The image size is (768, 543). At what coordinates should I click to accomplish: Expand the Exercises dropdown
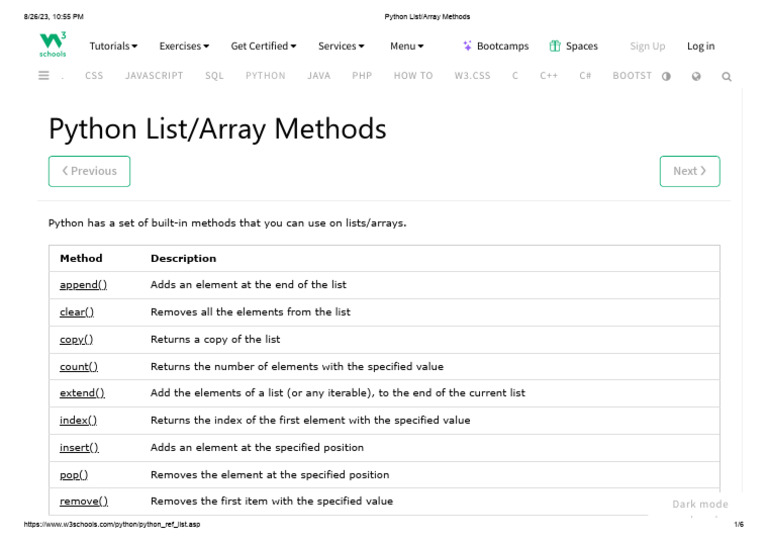184,46
